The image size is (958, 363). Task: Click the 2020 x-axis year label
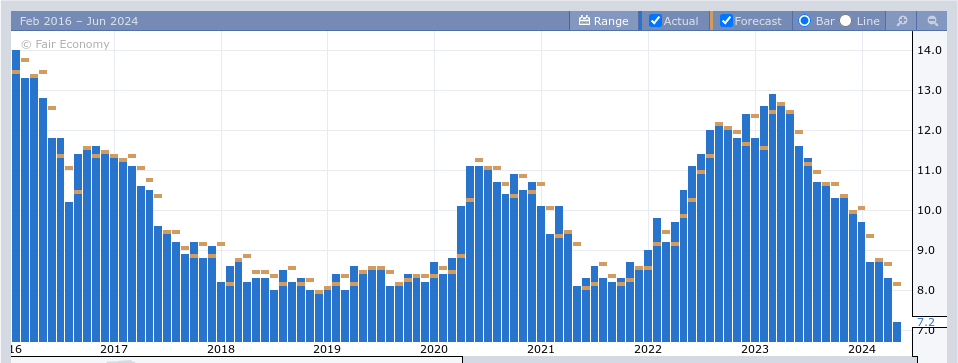(434, 350)
